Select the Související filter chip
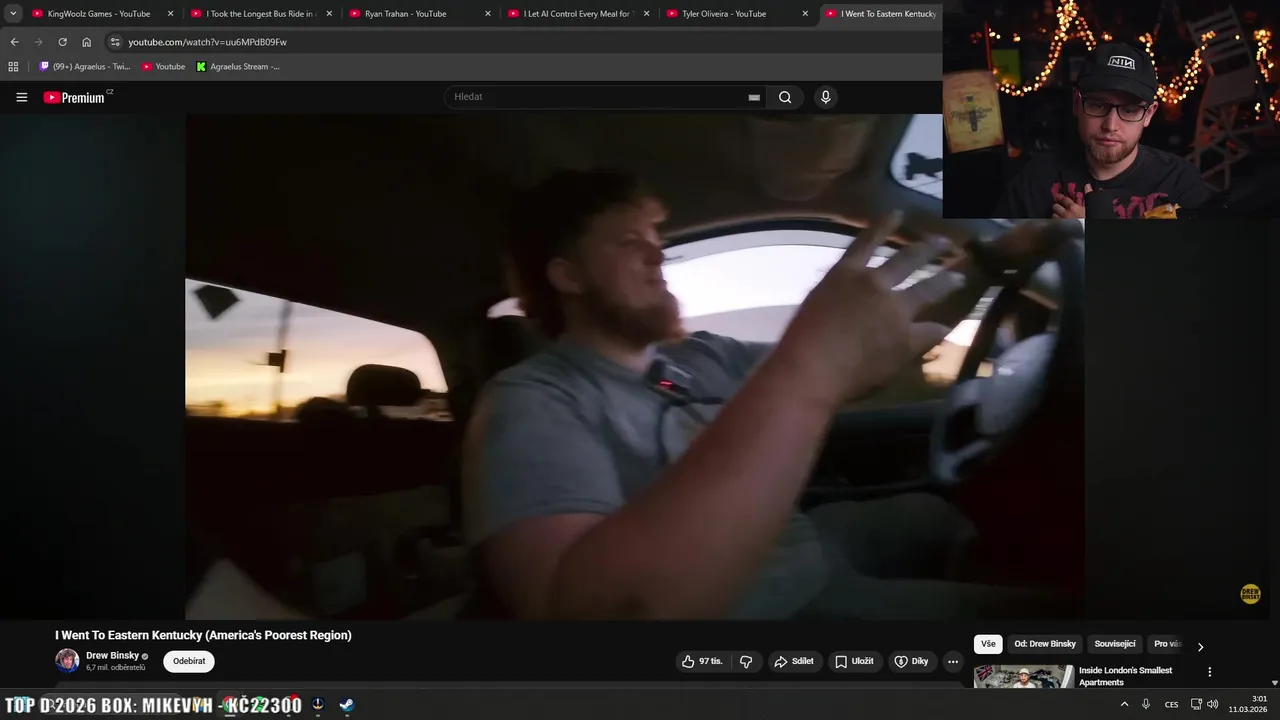Screen dimensions: 1280x720 tap(1115, 644)
